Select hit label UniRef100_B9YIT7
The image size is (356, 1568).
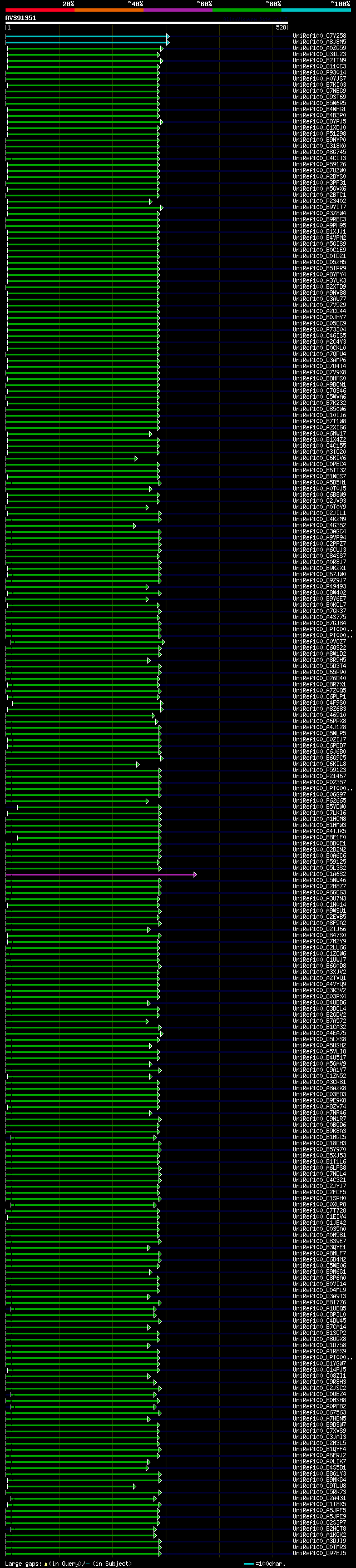(319, 207)
